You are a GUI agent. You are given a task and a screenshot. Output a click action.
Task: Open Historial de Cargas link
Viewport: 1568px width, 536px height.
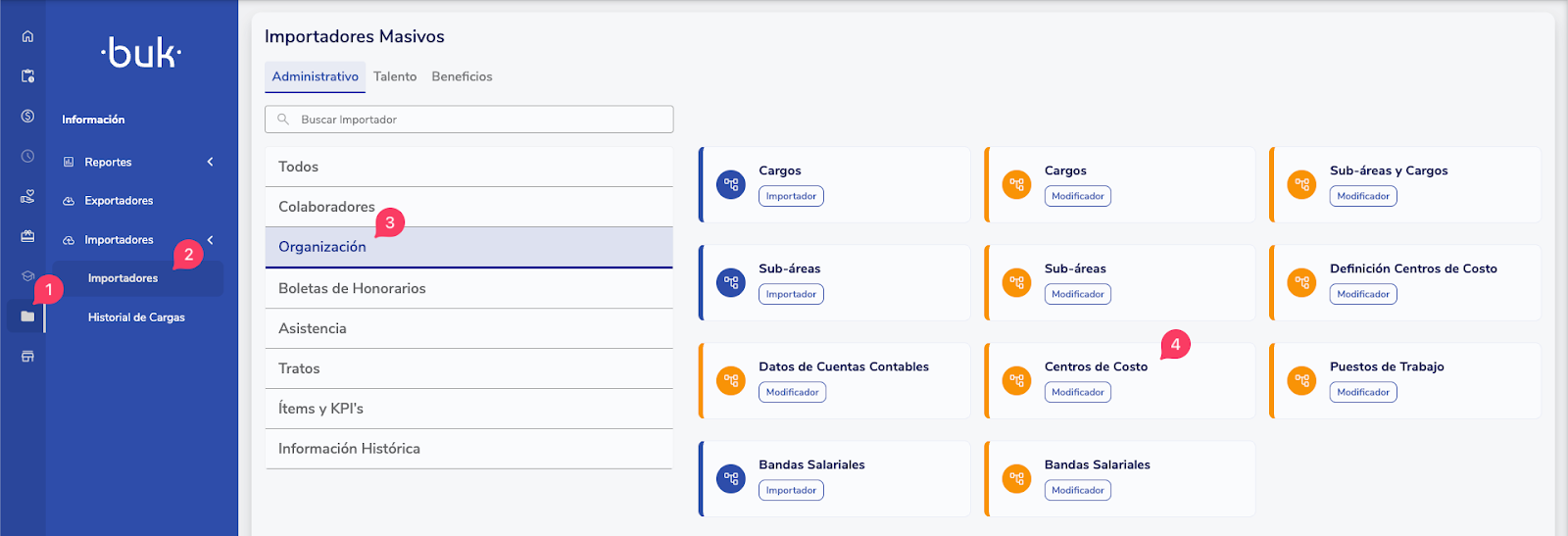tap(136, 317)
